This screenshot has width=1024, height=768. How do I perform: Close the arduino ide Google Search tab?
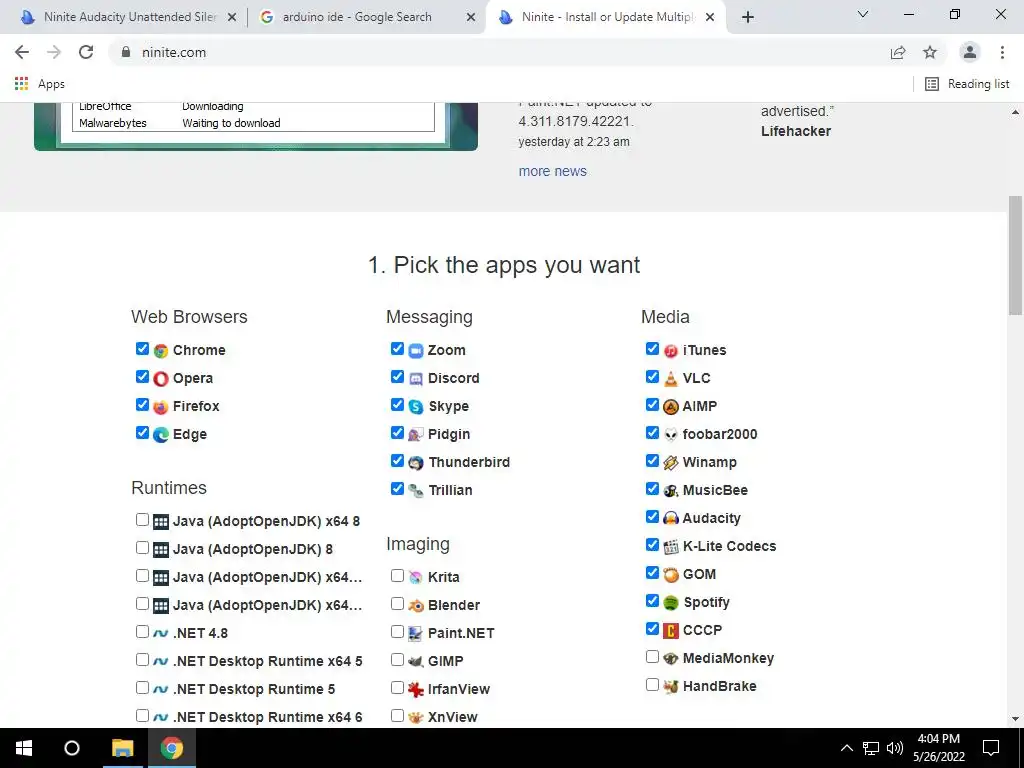coord(470,18)
